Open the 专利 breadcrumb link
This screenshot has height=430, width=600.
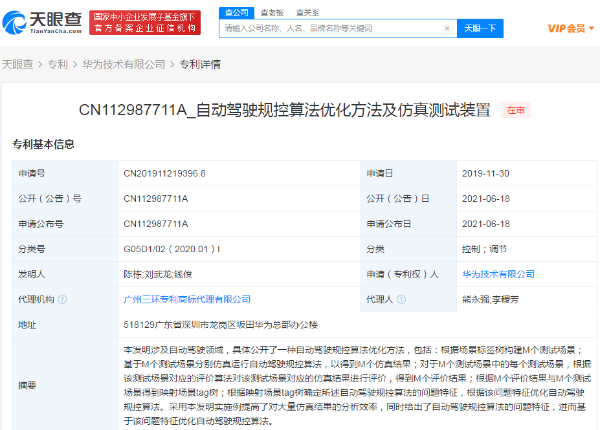[x=57, y=64]
